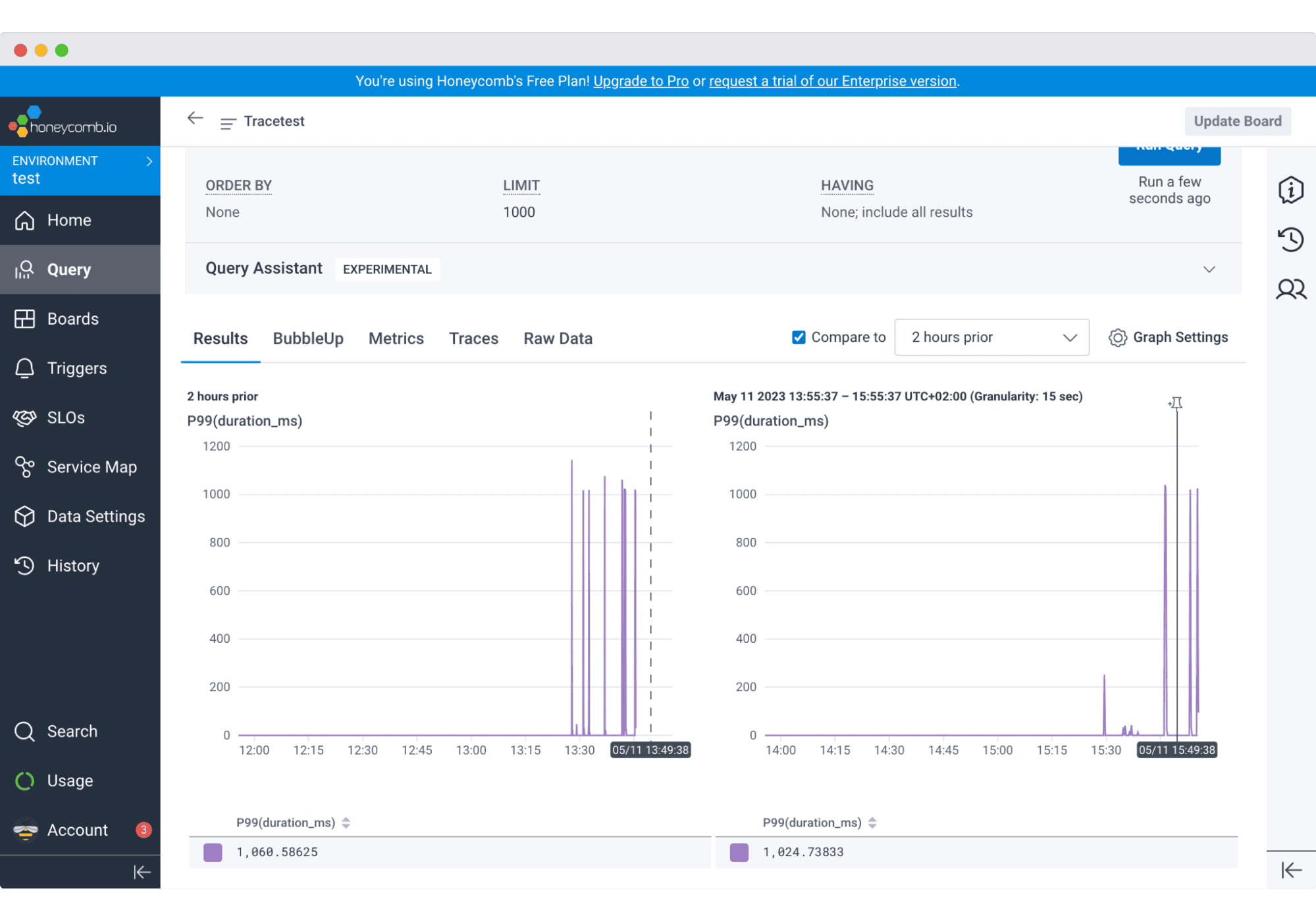Uncheck the Compare to checkbox
The width and height of the screenshot is (1316, 922).
coord(798,337)
